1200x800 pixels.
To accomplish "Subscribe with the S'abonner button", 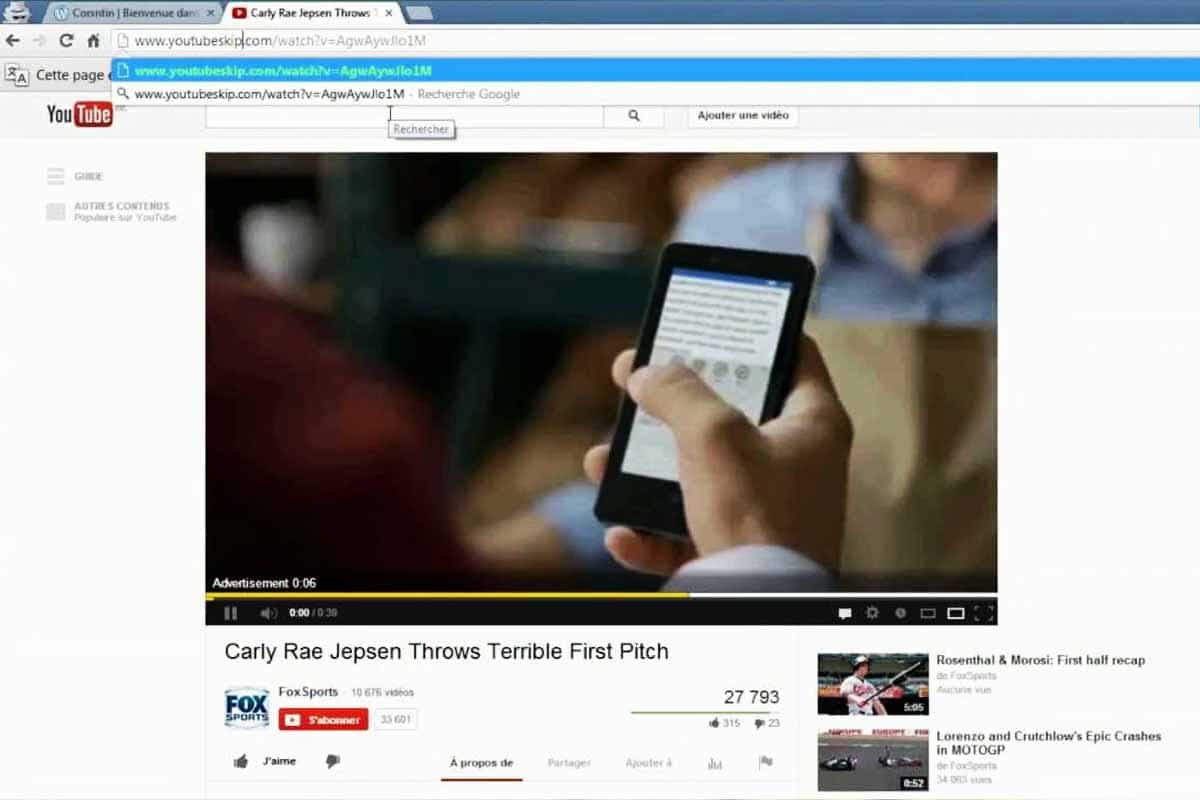I will pyautogui.click(x=324, y=720).
